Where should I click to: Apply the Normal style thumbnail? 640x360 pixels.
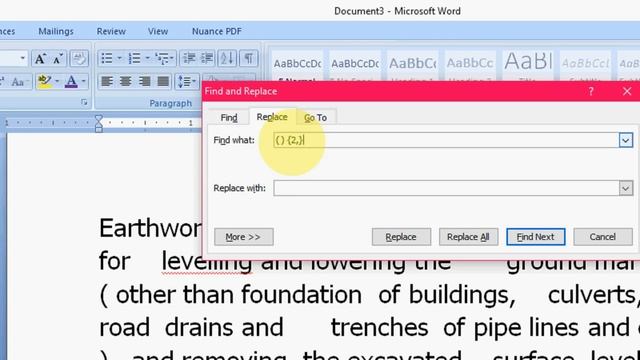tap(297, 67)
